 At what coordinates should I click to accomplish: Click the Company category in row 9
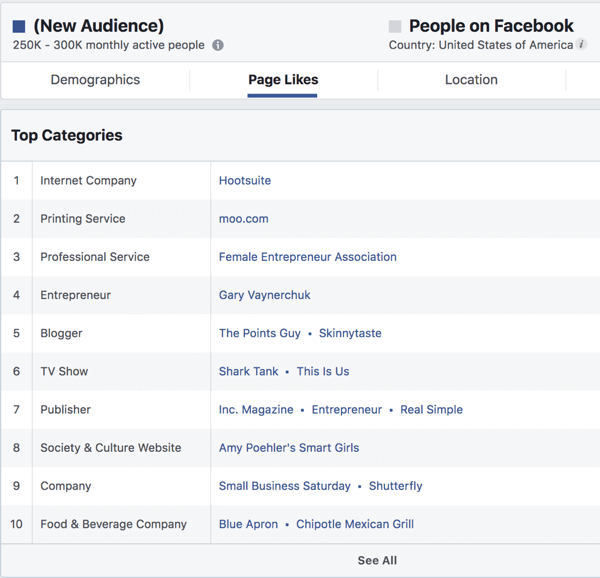pyautogui.click(x=66, y=486)
